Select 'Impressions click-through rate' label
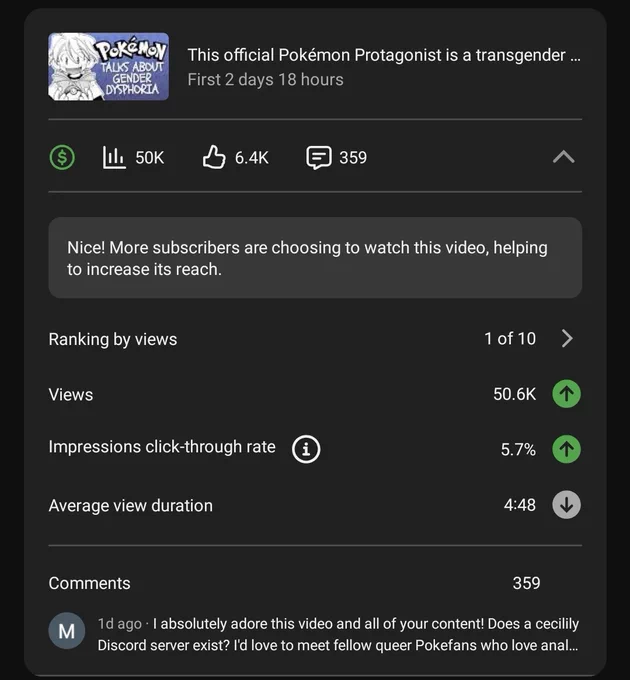The width and height of the screenshot is (630, 680). 162,447
